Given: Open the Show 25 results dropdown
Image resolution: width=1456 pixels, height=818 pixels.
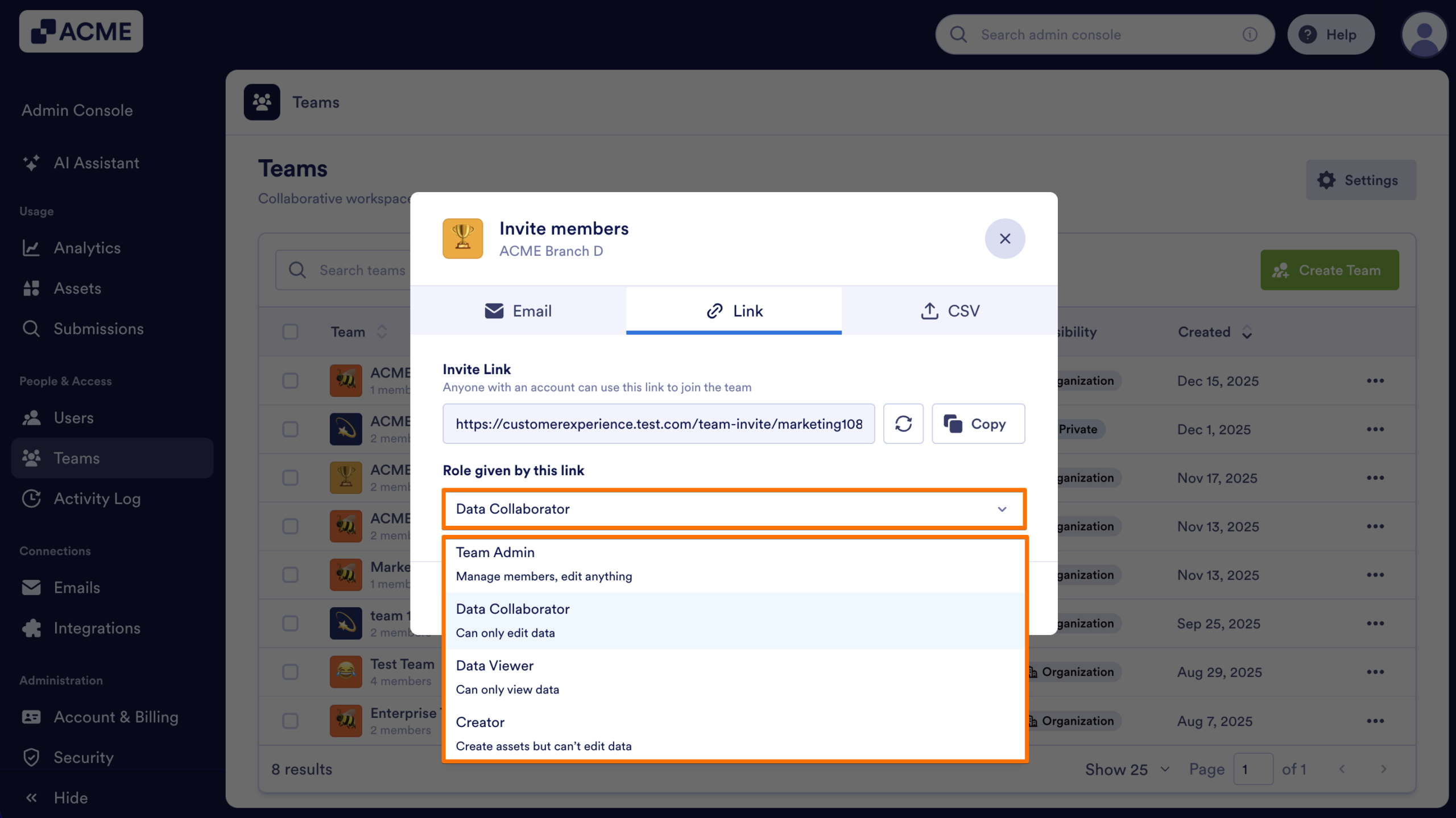Looking at the screenshot, I should point(1127,769).
